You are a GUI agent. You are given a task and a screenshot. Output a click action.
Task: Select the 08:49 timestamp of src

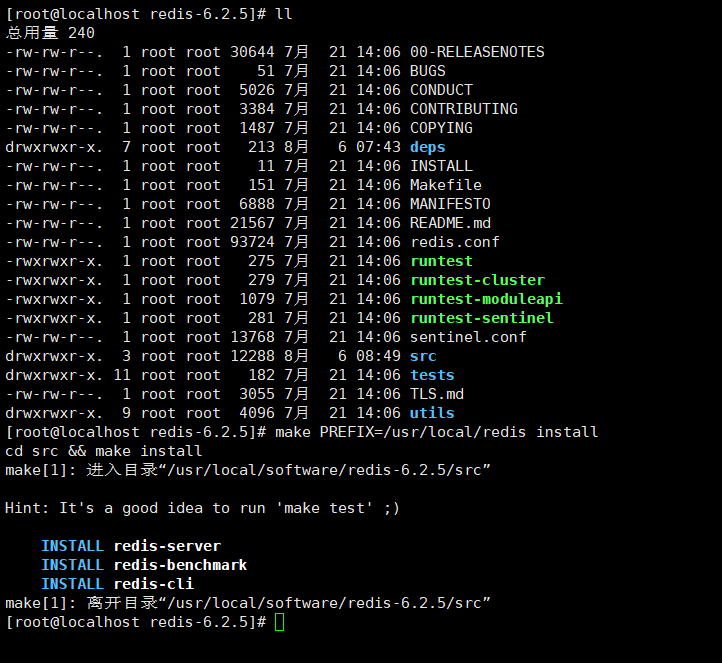(378, 356)
